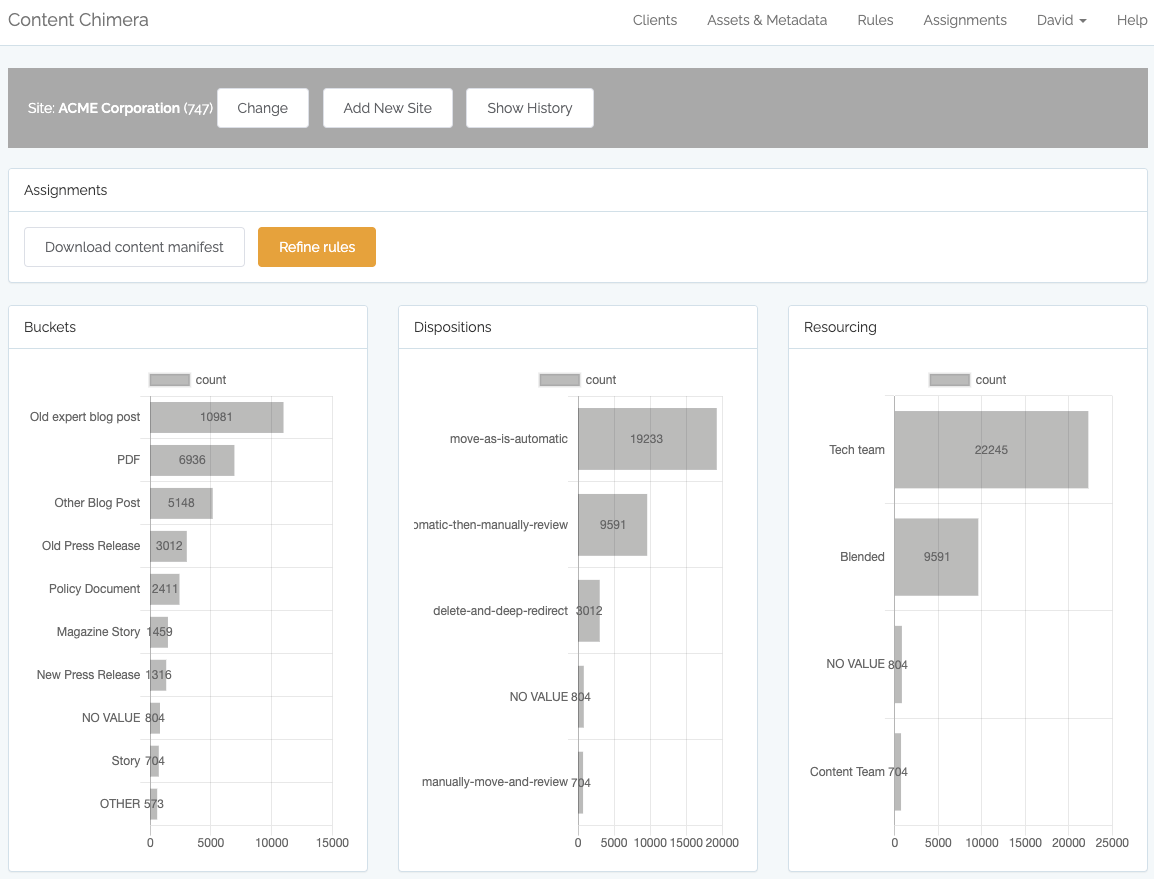Click the Content Team label

click(847, 772)
